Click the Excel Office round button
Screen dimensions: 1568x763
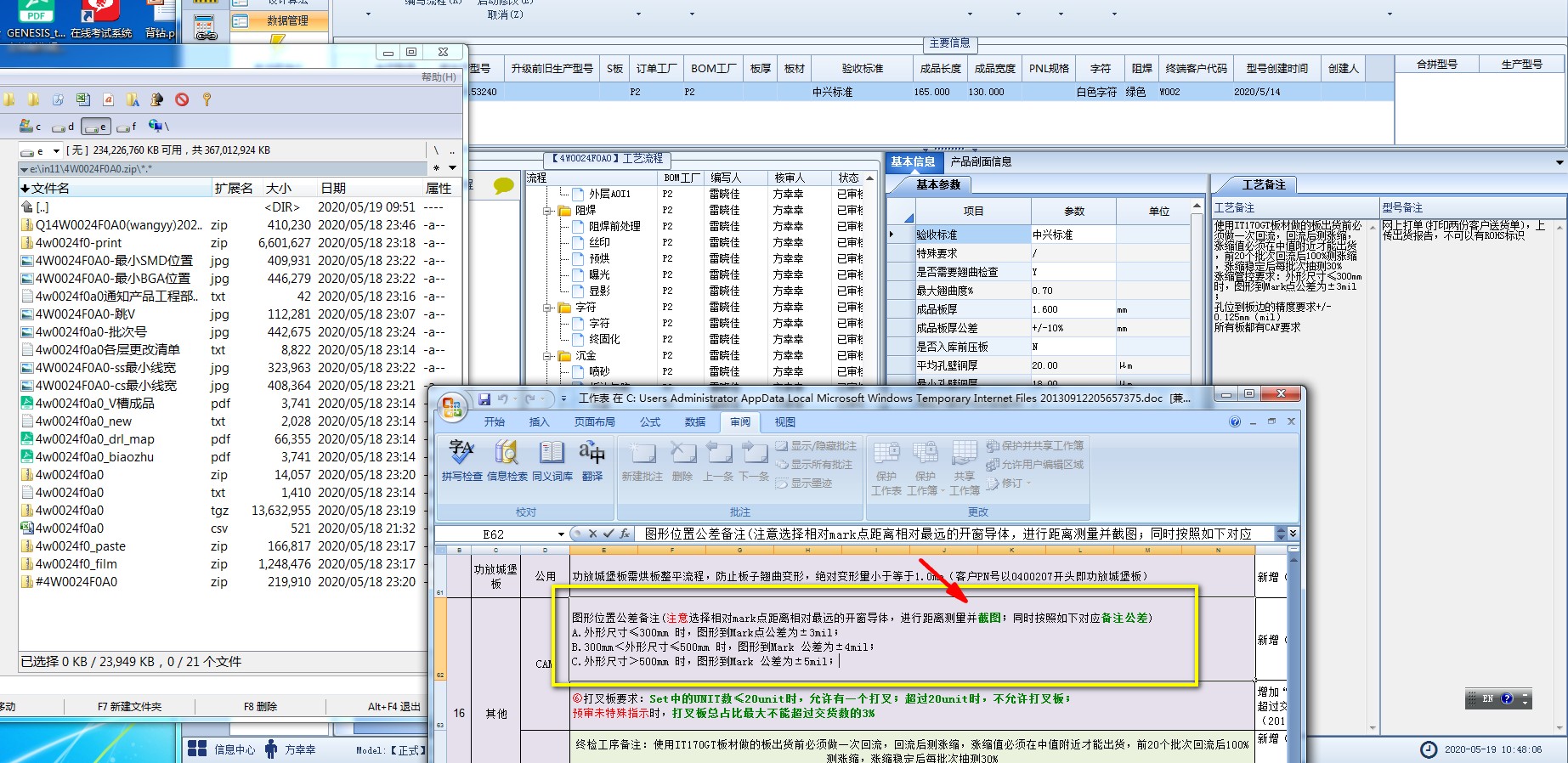click(x=452, y=406)
